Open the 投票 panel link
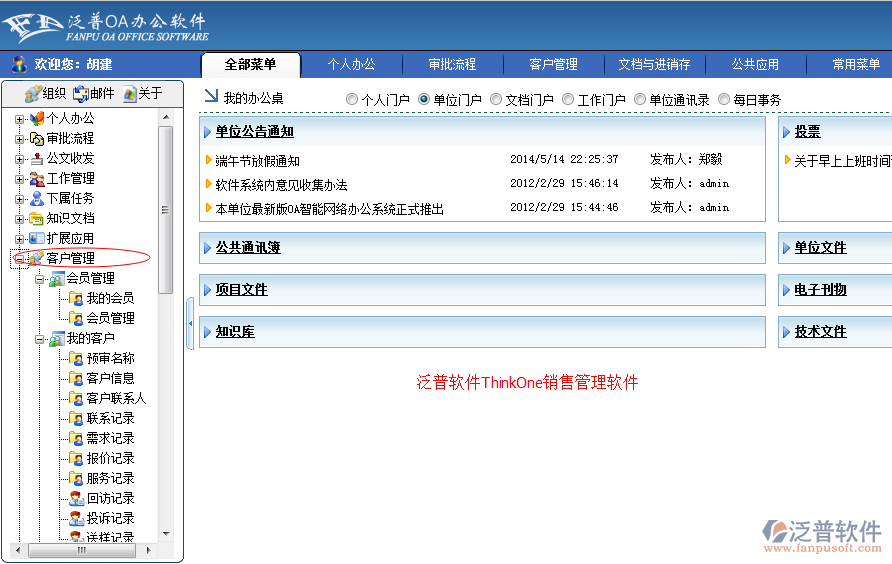 coord(807,132)
